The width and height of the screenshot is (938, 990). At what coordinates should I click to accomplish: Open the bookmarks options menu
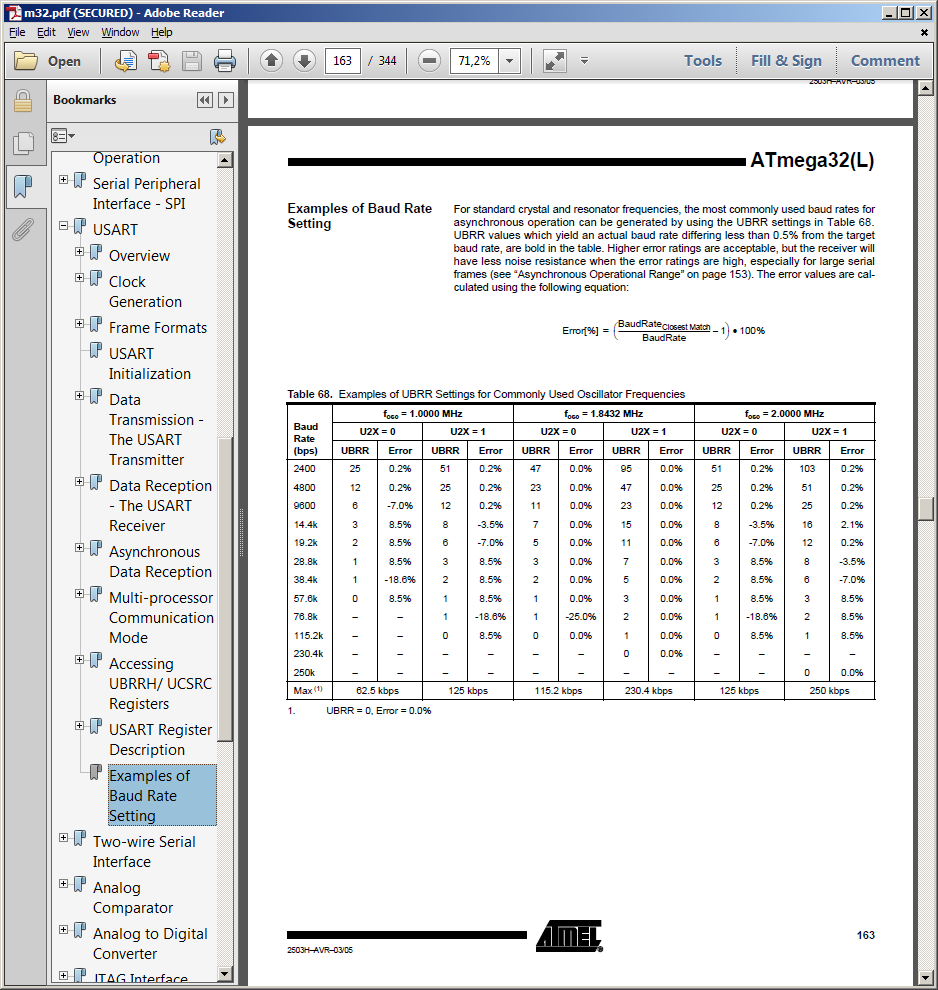point(63,136)
